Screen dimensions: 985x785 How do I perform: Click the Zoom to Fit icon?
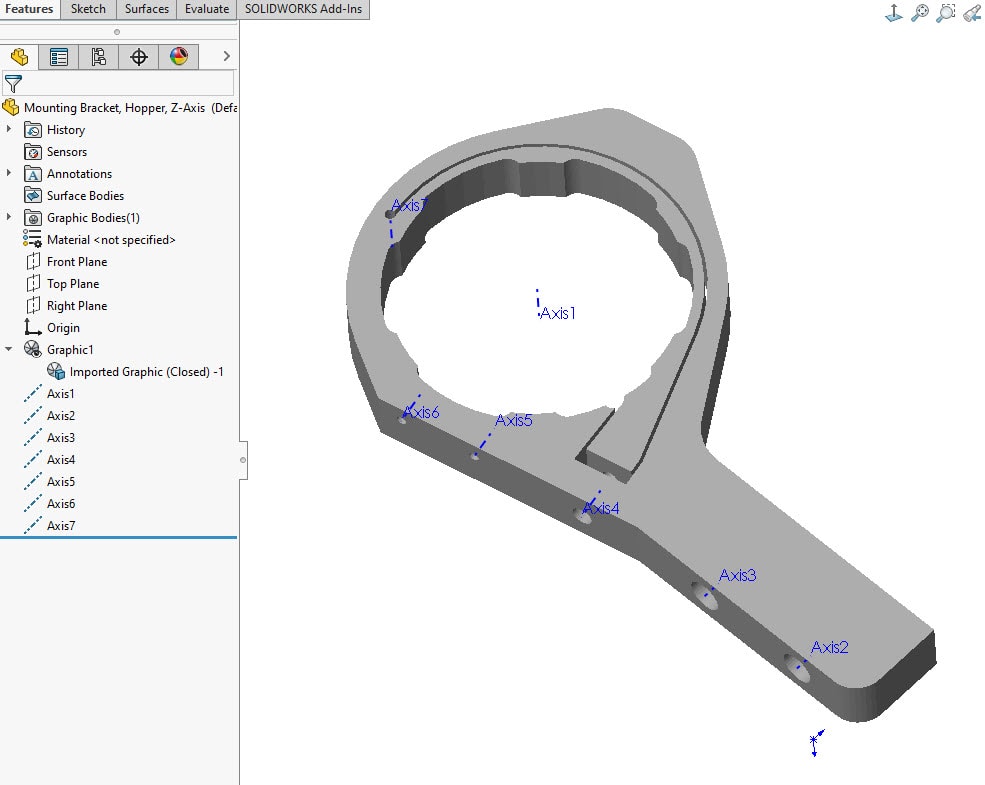920,13
